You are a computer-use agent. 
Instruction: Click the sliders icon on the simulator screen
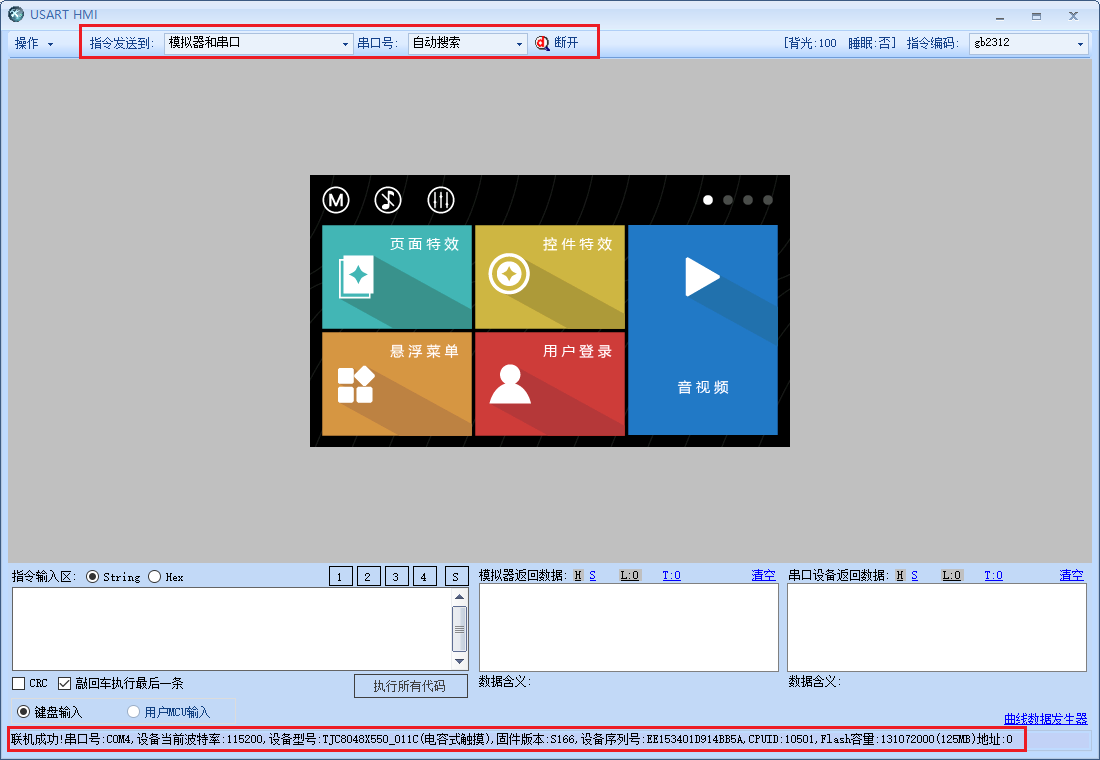(441, 199)
